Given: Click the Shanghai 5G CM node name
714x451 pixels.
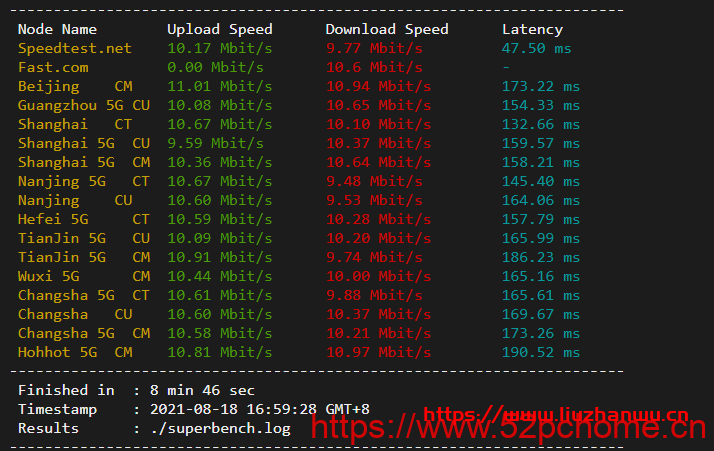Looking at the screenshot, I should click(84, 163).
